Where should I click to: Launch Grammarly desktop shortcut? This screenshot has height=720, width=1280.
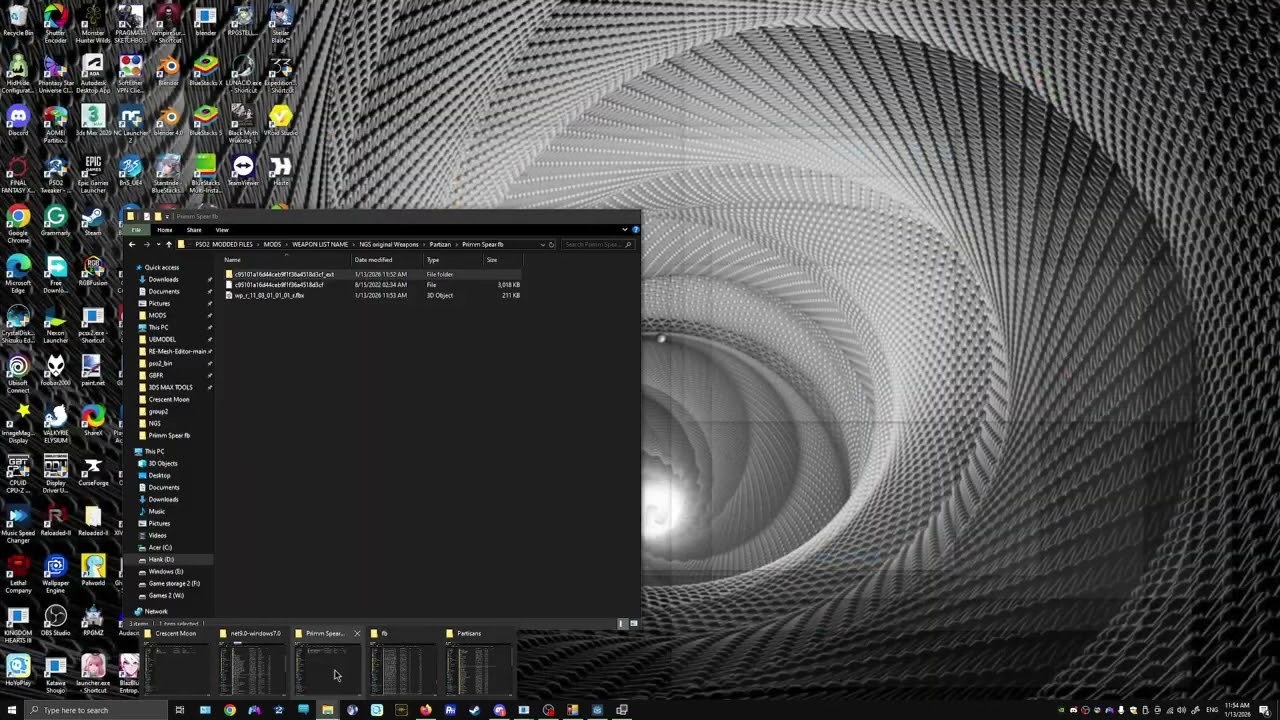[x=56, y=221]
